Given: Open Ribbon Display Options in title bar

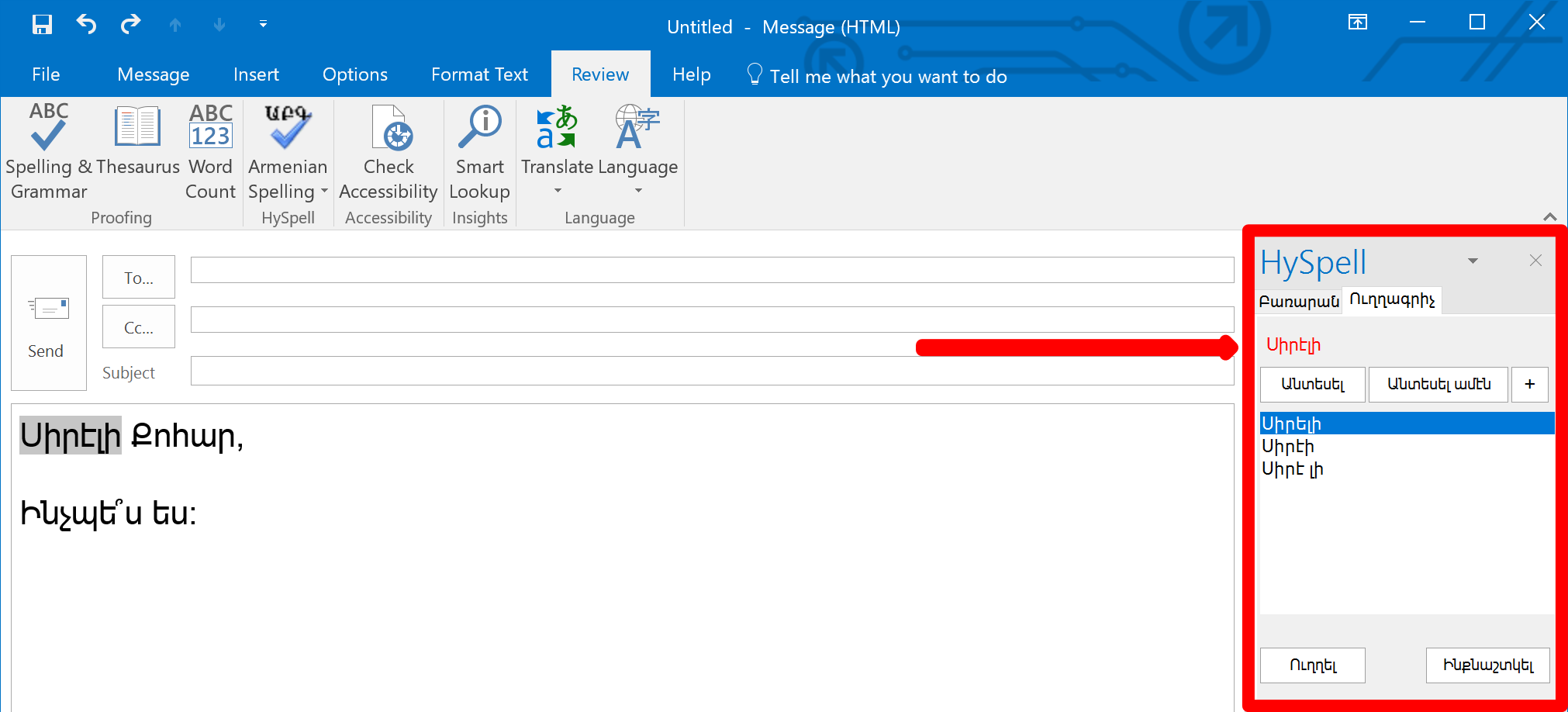Looking at the screenshot, I should click(x=1358, y=22).
